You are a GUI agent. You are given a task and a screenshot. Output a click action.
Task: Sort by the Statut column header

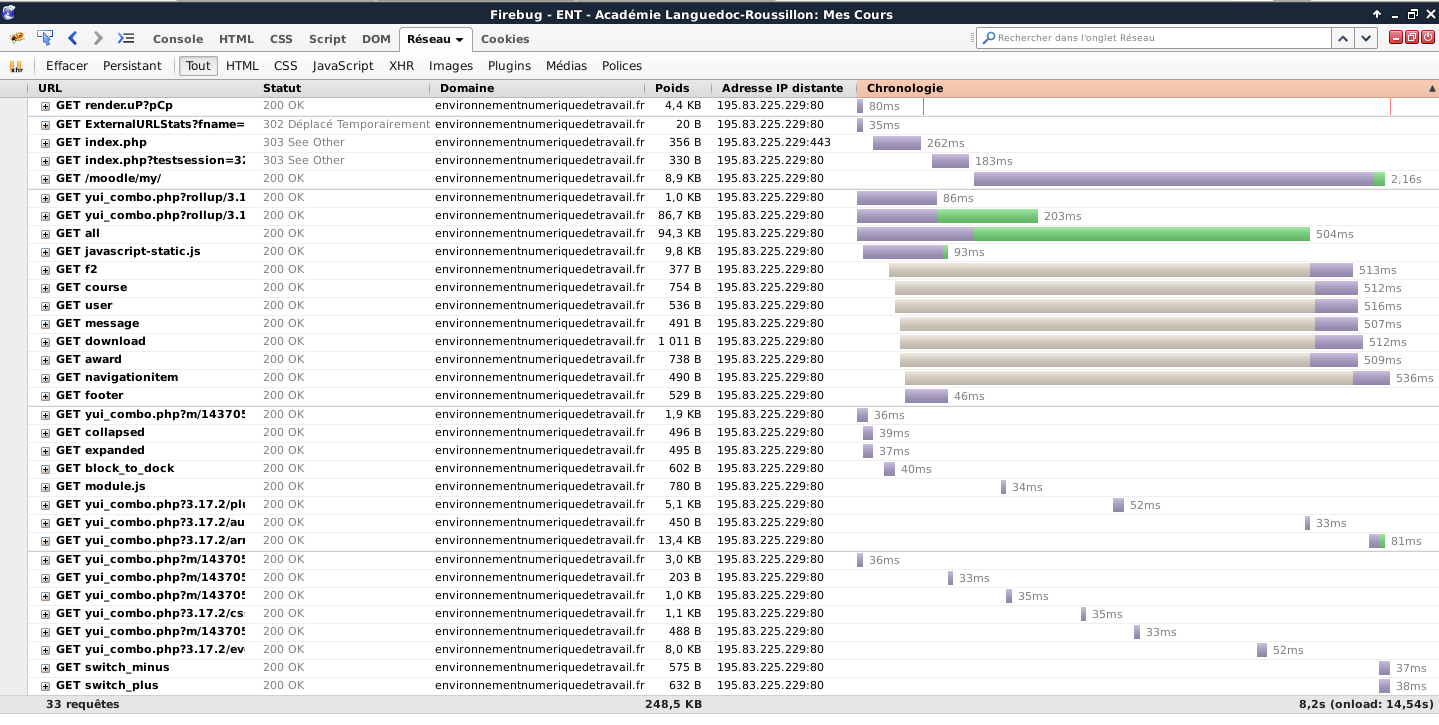point(345,88)
